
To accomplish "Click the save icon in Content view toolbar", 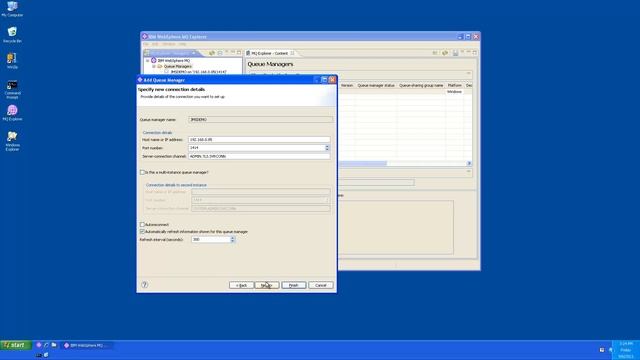I will click(x=455, y=53).
